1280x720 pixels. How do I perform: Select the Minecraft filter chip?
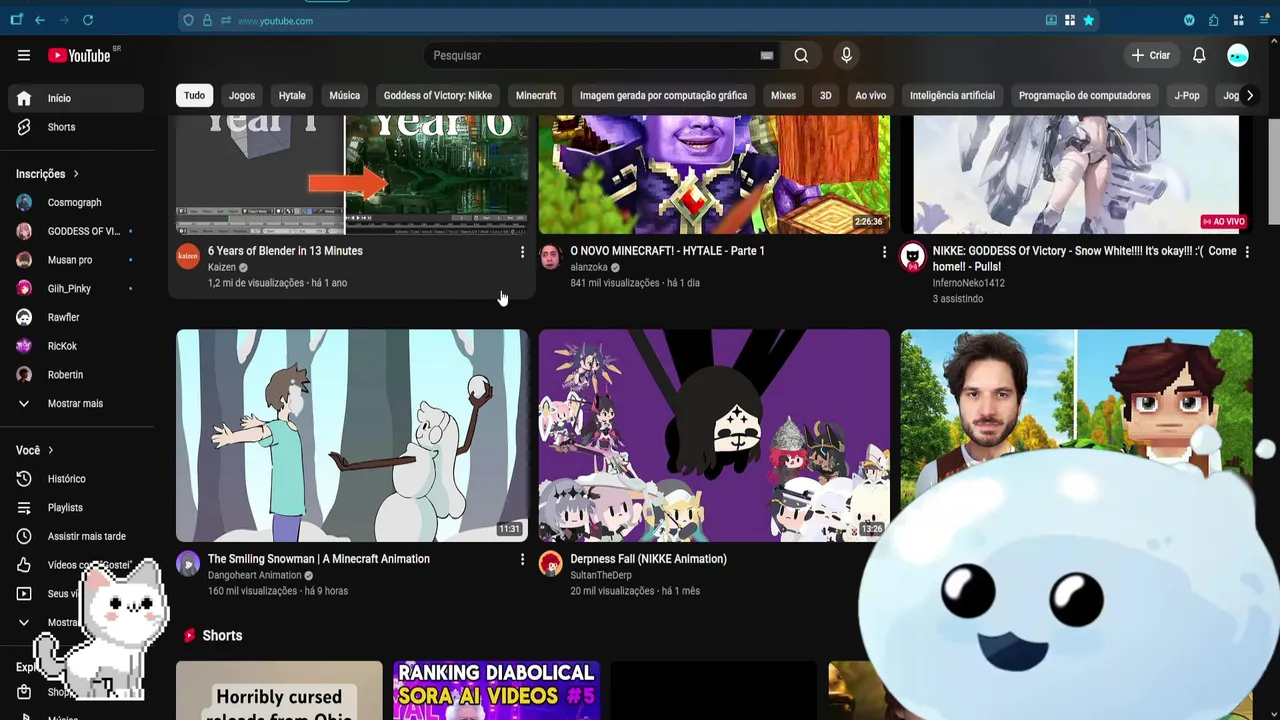tap(536, 95)
